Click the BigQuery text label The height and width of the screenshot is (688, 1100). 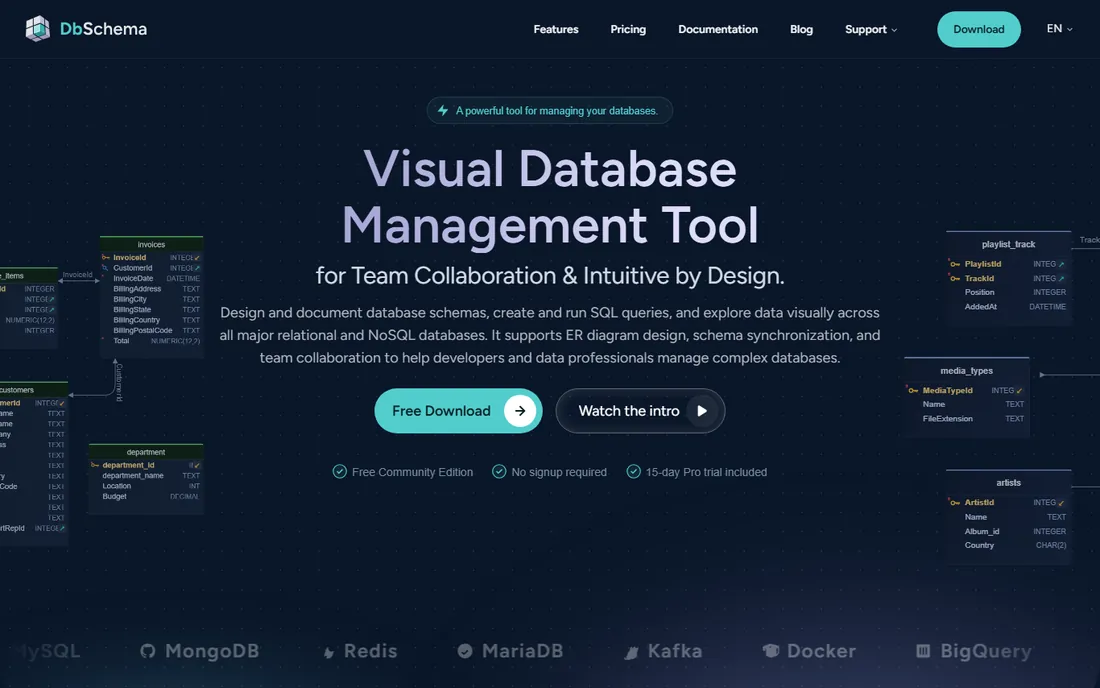point(986,651)
